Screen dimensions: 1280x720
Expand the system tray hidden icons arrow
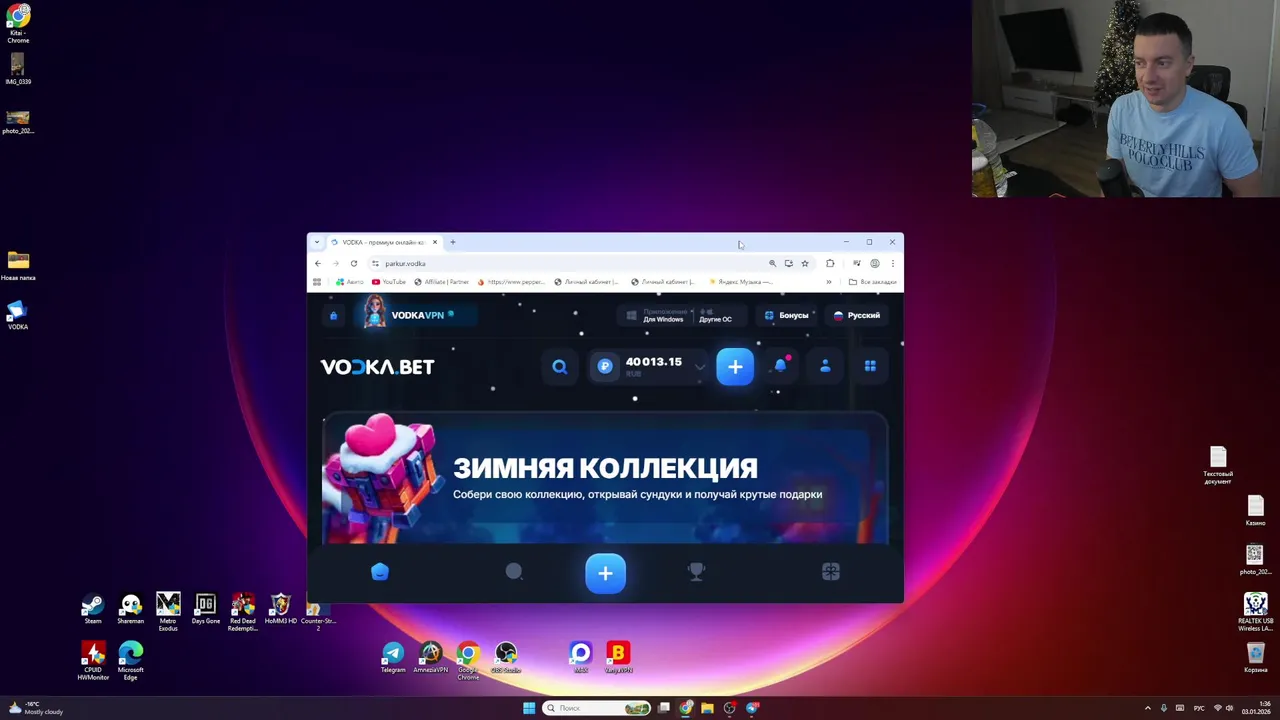1147,708
